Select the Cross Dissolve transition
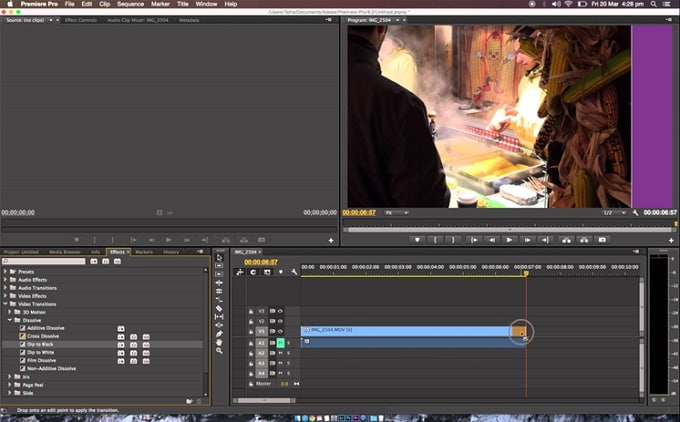The width and height of the screenshot is (680, 422). click(x=43, y=336)
